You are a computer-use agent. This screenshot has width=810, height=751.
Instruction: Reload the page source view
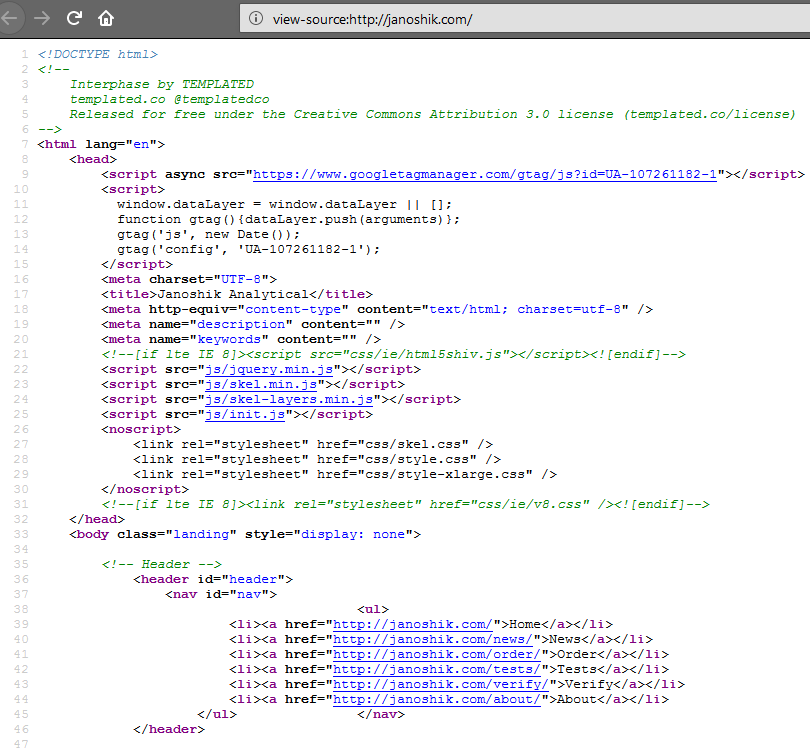74,18
